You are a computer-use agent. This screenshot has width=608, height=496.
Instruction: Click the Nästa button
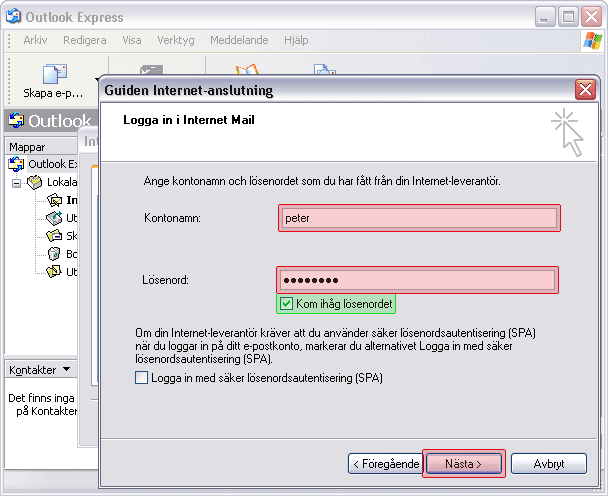click(x=463, y=464)
